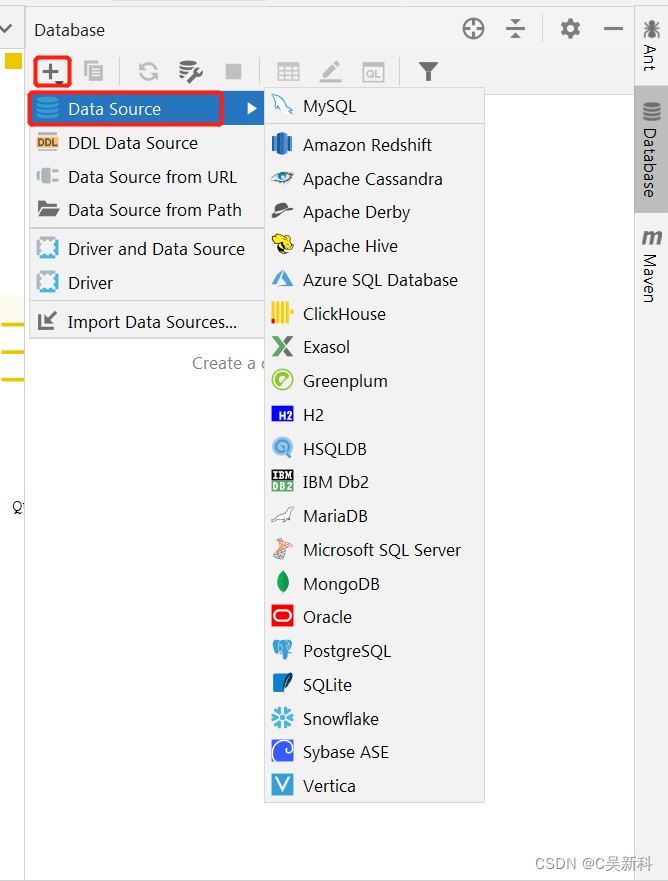Click the crosshair locate icon in Database header

click(473, 29)
